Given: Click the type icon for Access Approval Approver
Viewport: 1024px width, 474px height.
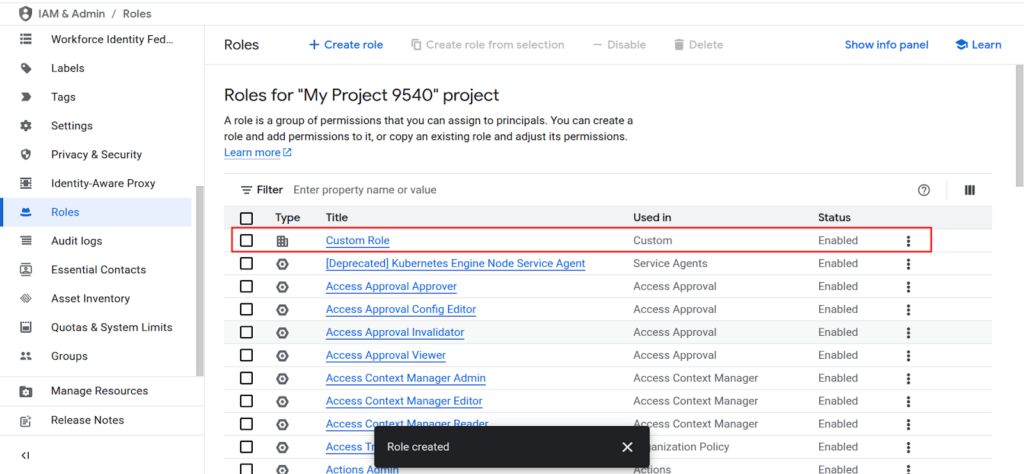Looking at the screenshot, I should pyautogui.click(x=282, y=287).
